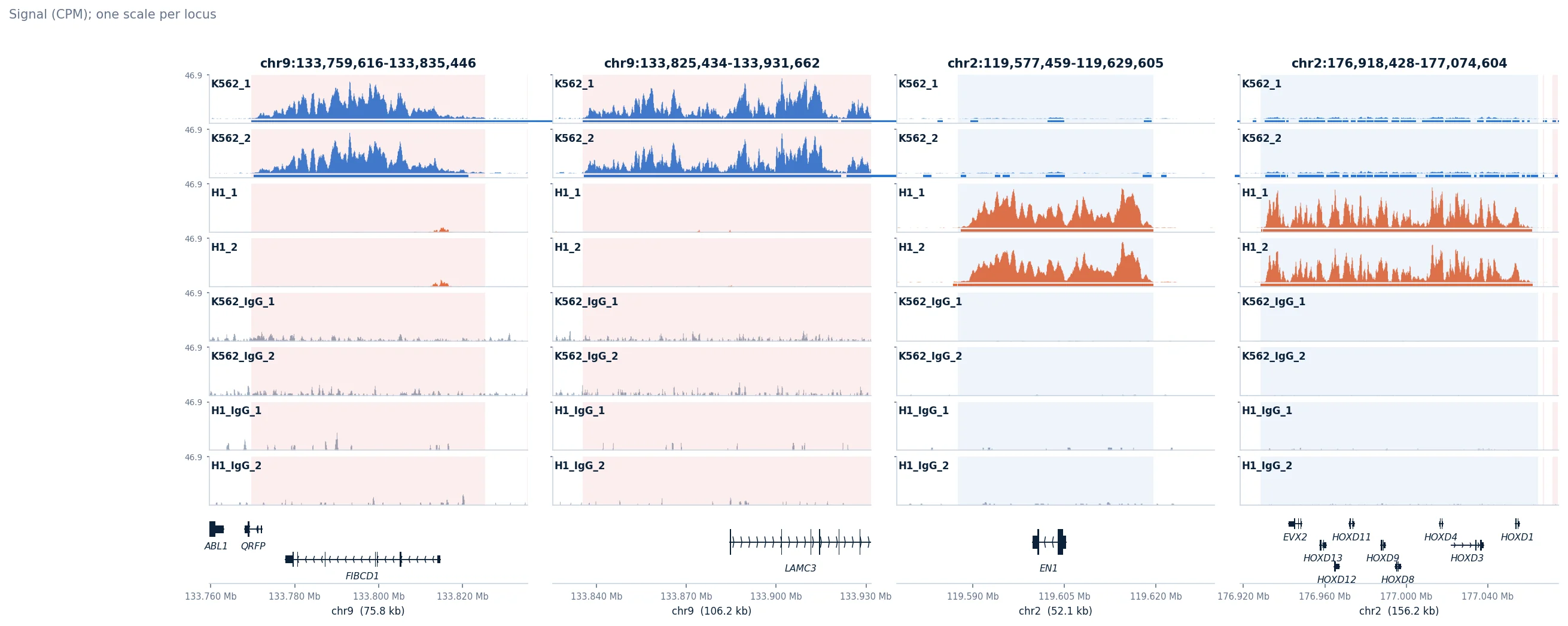Select the 177.040 Mb axis tick label
Viewport: 1568px width, 626px height.
[1487, 597]
